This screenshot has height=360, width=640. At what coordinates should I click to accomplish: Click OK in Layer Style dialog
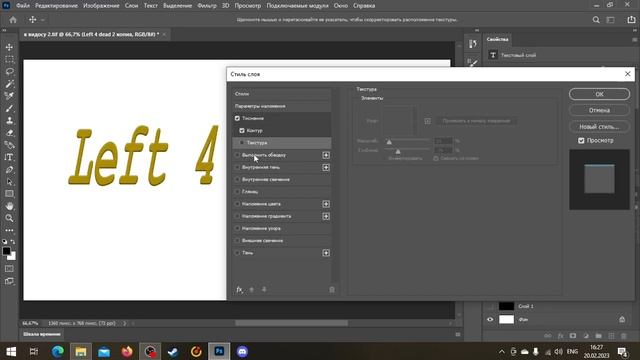coord(599,94)
